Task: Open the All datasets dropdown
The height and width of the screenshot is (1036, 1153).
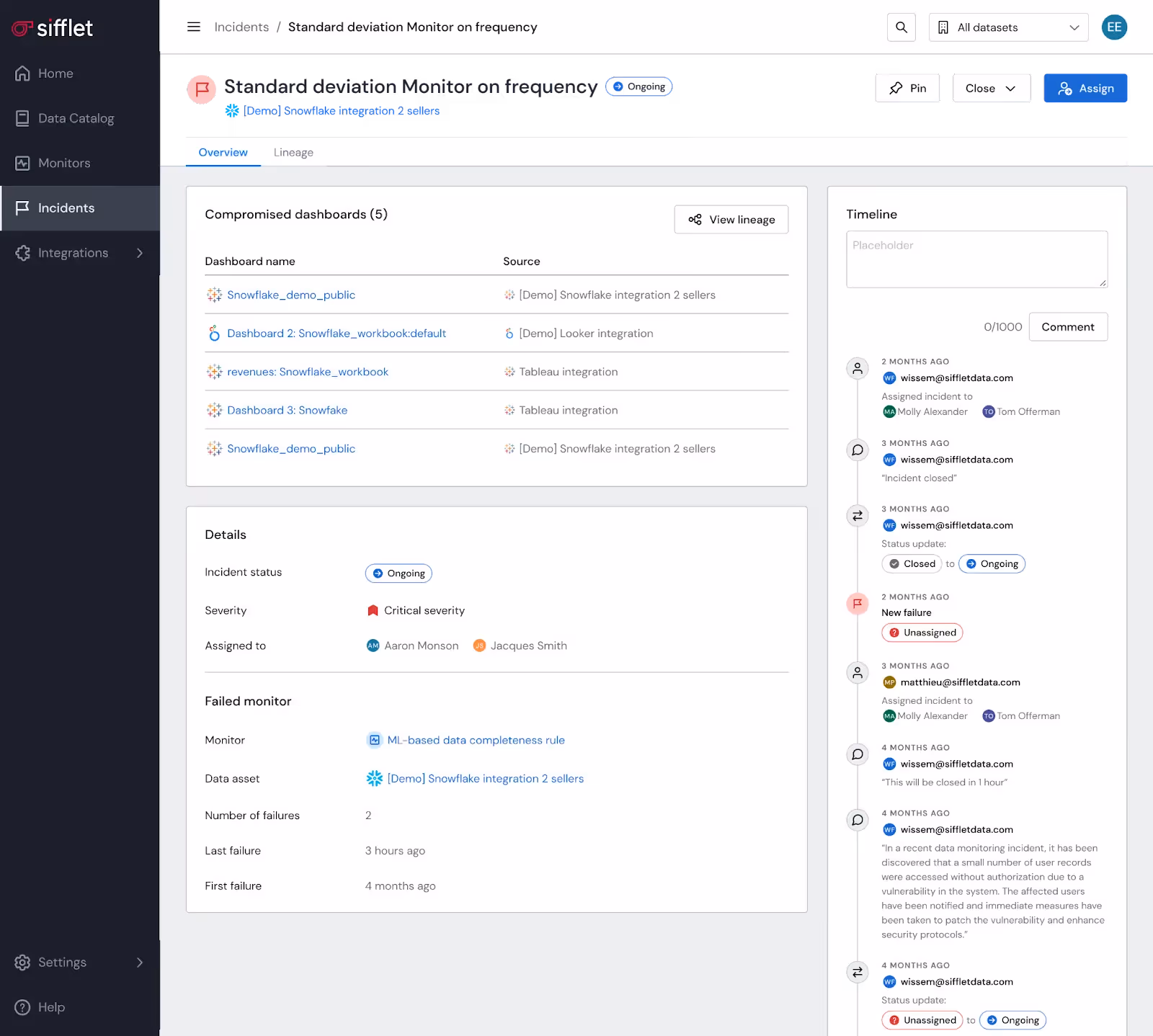Action: click(x=1008, y=27)
